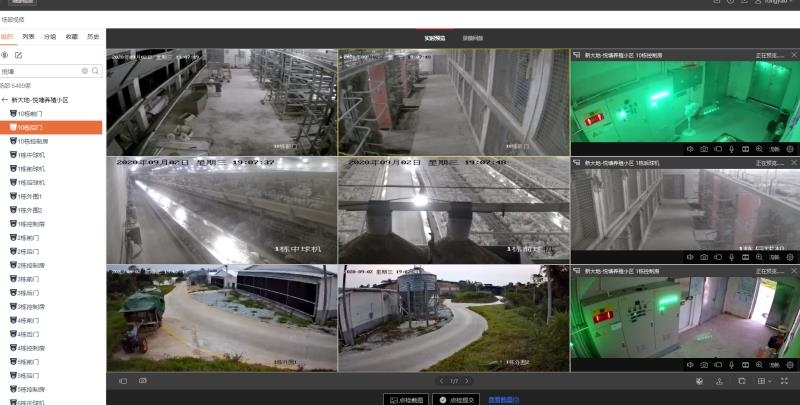Image resolution: width=800 pixels, height=405 pixels.
Task: Start recording on the 10栋控制房 camera panel
Action: click(x=718, y=149)
